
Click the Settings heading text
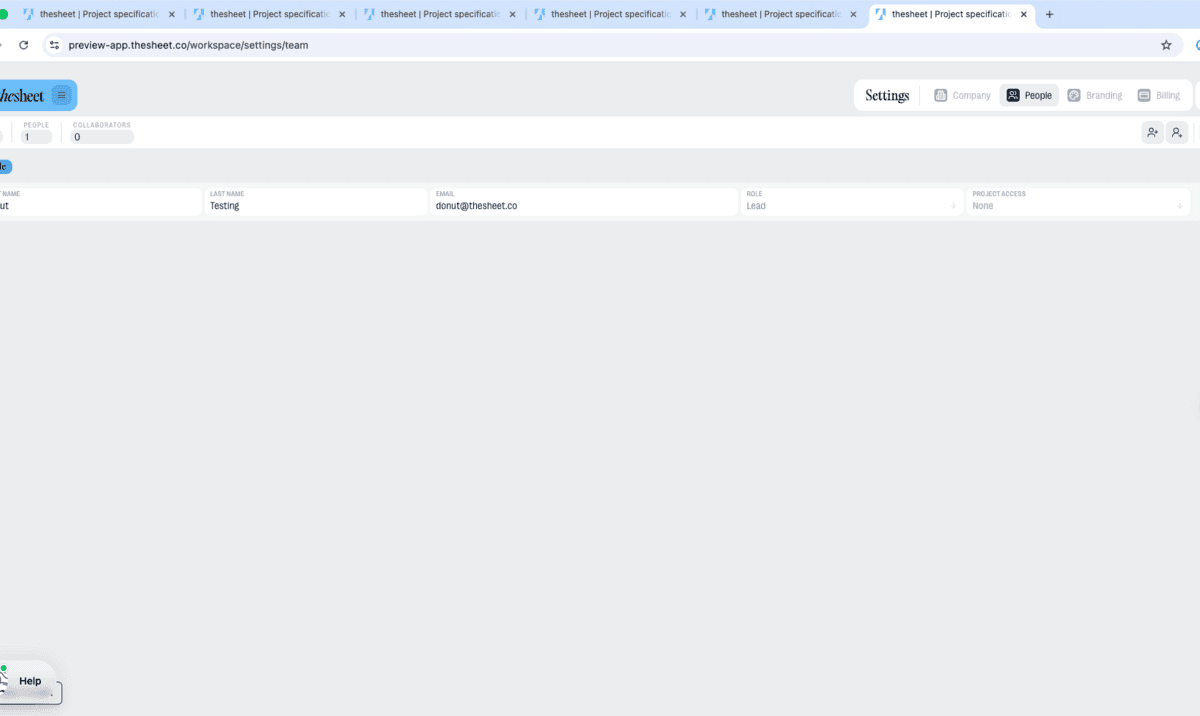[887, 96]
